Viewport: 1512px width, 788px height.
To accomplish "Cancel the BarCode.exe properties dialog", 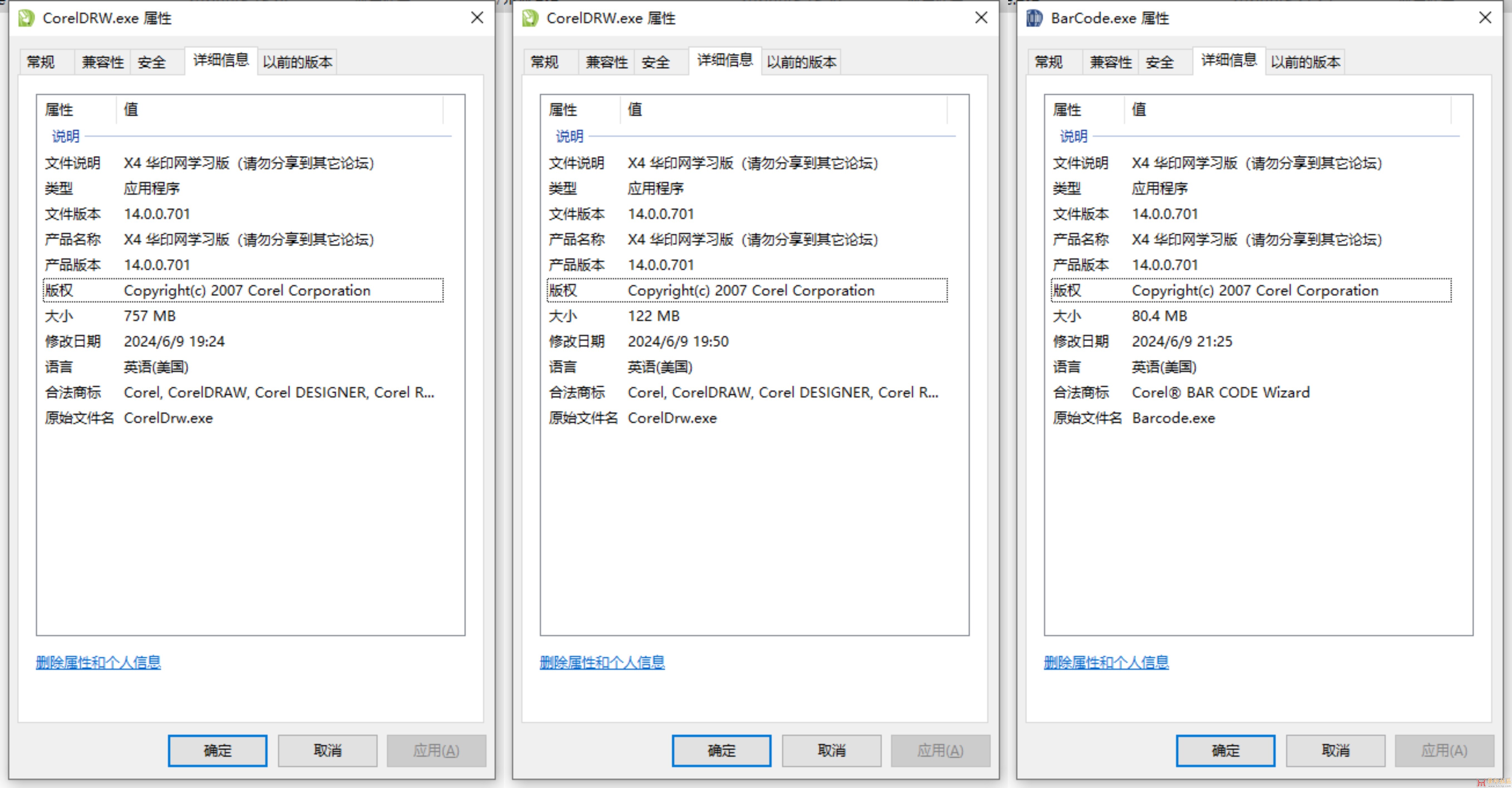I will click(x=1336, y=750).
